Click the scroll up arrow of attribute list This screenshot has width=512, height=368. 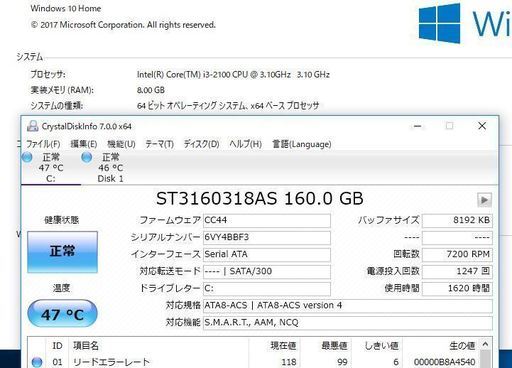pyautogui.click(x=485, y=344)
